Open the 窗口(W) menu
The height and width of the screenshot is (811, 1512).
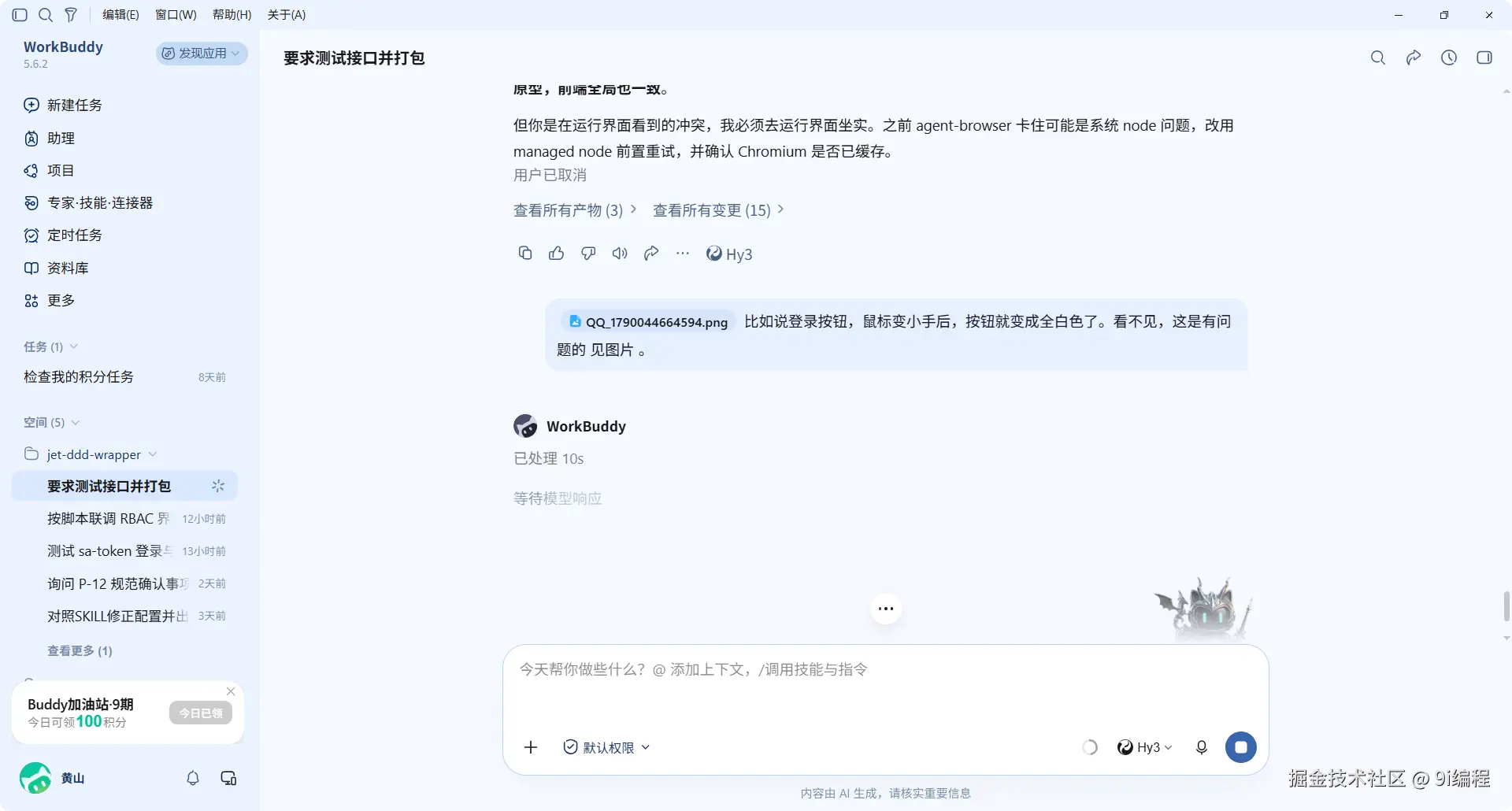(x=176, y=15)
